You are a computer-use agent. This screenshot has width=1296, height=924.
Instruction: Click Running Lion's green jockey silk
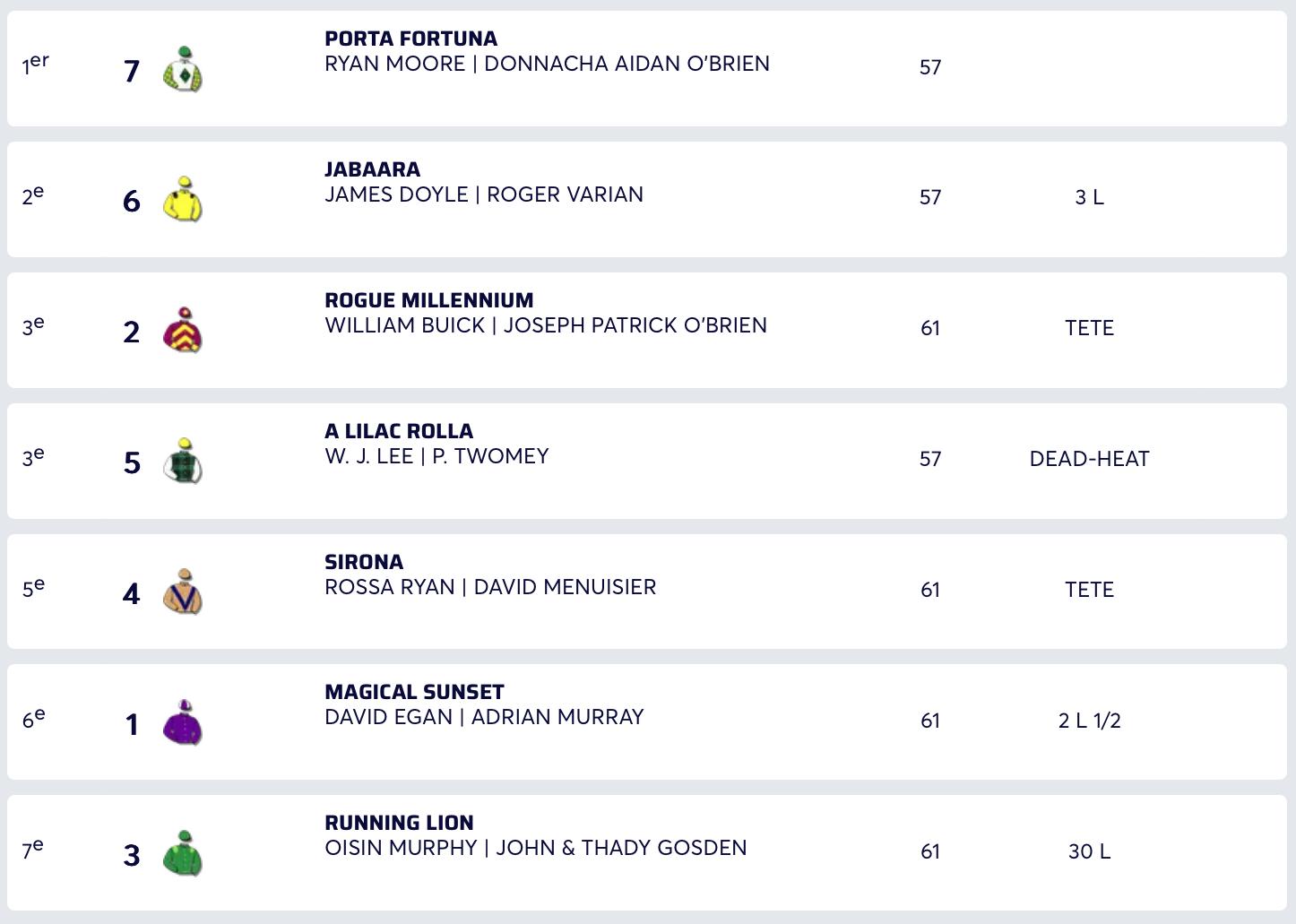click(183, 854)
